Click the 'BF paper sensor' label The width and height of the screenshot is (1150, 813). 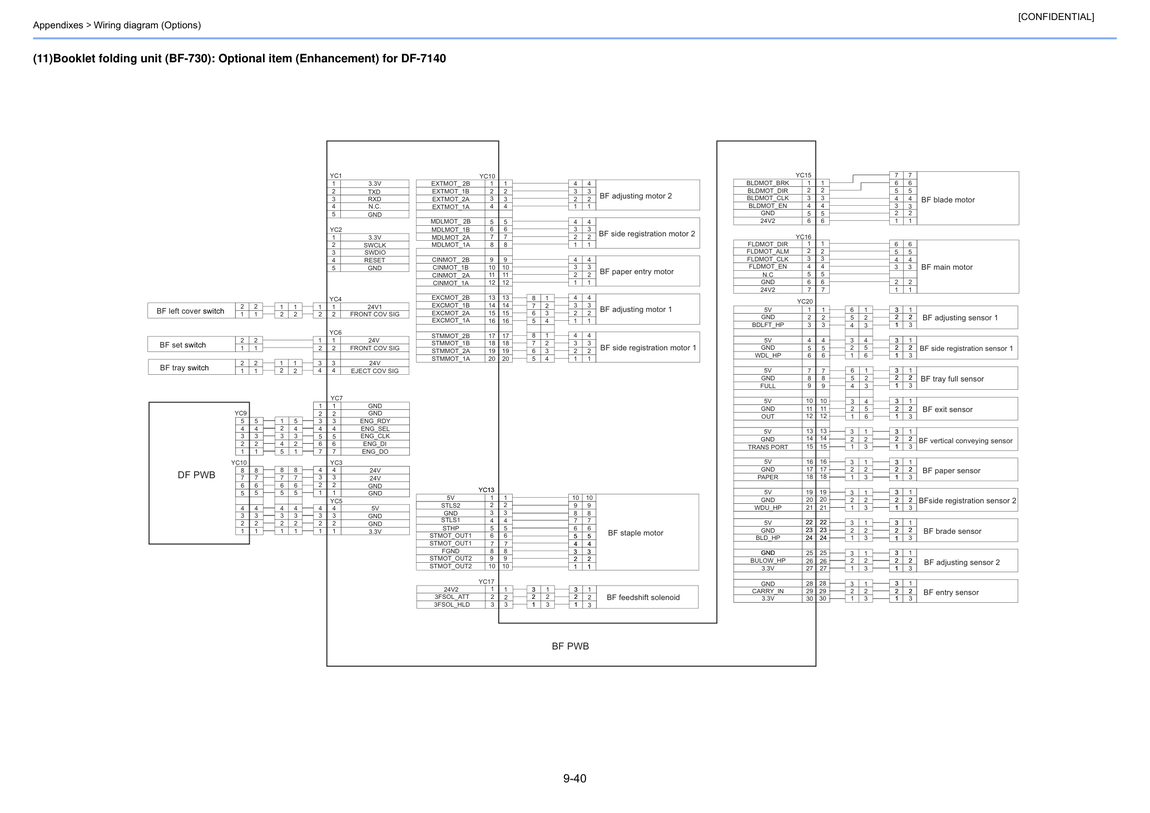coord(951,471)
